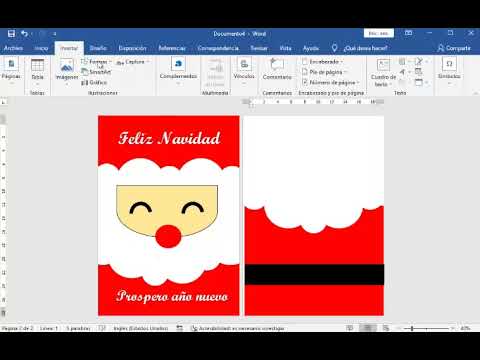Click the Print Layout view icon in status bar
This screenshot has height=360, width=480.
pyautogui.click(x=368, y=328)
